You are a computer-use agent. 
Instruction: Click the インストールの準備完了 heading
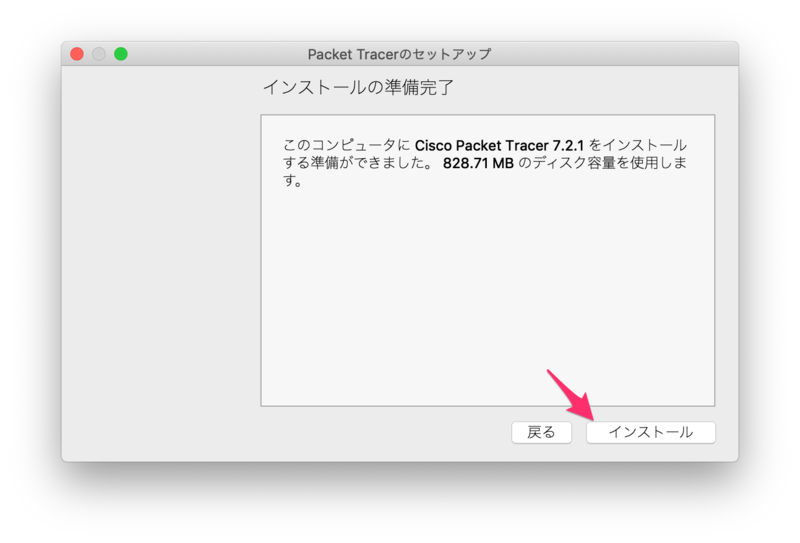358,87
